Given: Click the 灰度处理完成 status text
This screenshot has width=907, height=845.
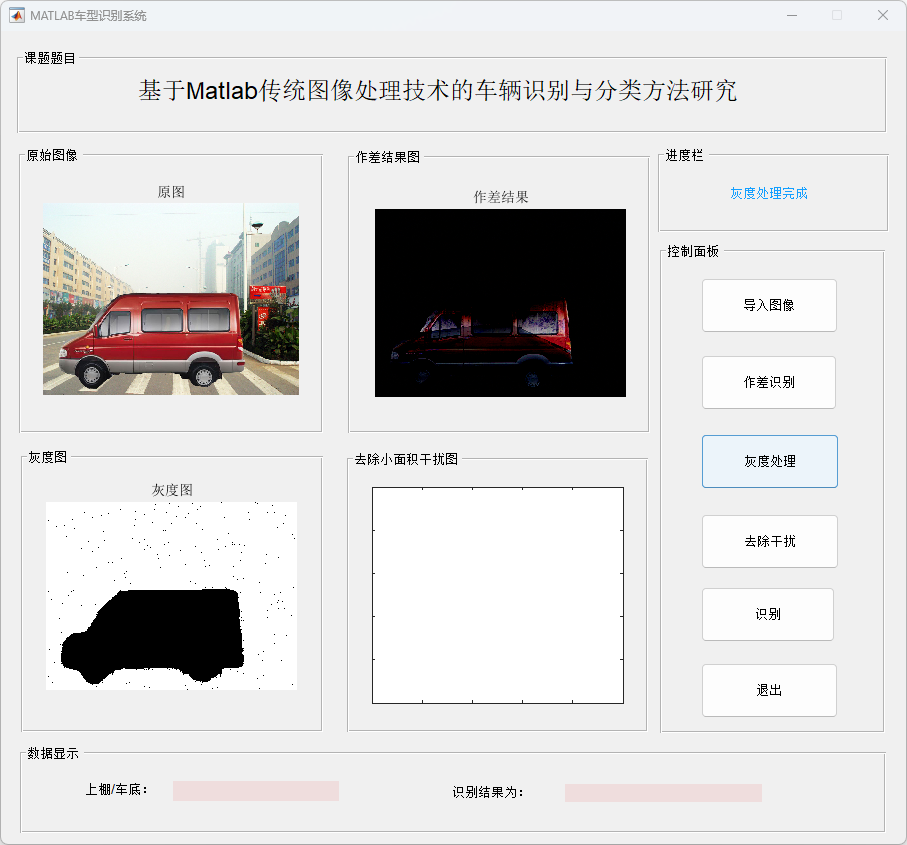Looking at the screenshot, I should (x=768, y=193).
